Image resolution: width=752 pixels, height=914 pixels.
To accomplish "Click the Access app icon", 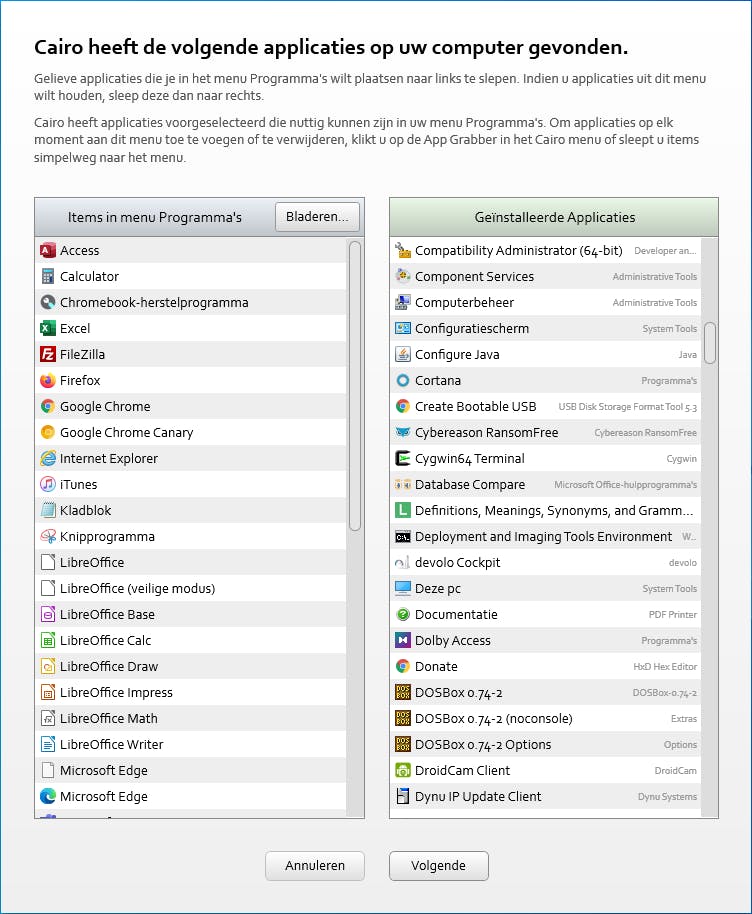I will [48, 250].
